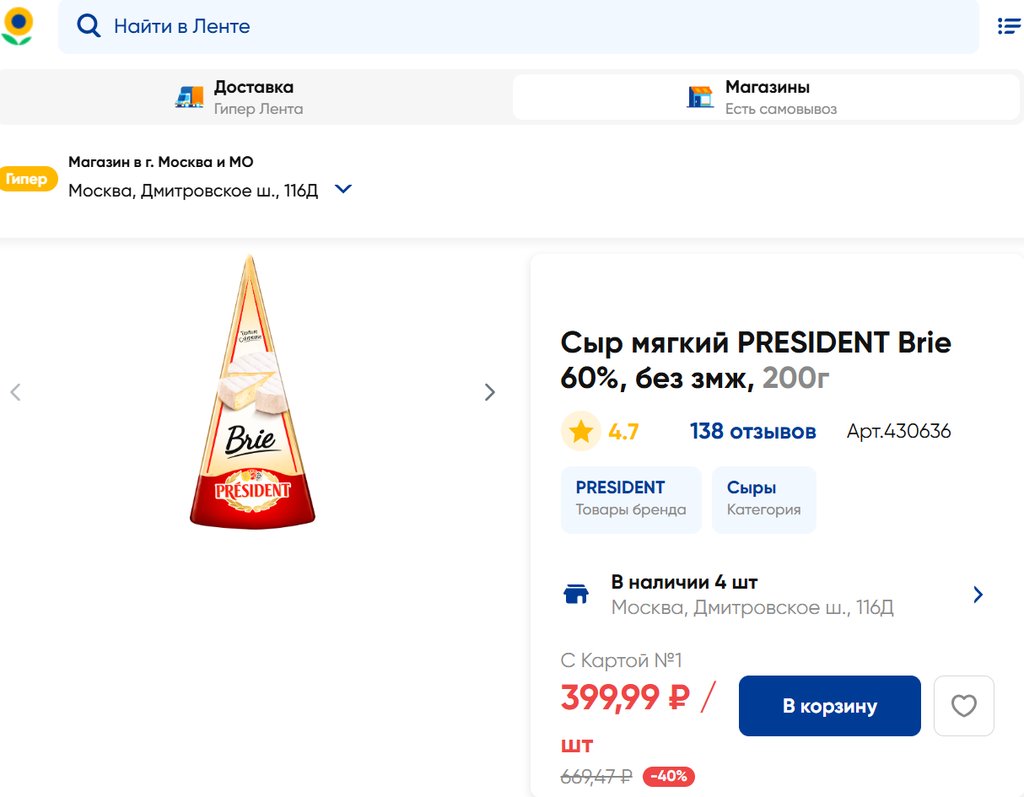Click the delivery truck icon
1024x797 pixels.
point(189,97)
